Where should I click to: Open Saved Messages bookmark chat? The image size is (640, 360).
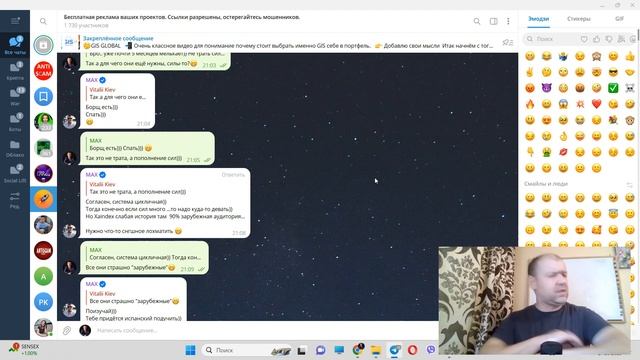[x=43, y=96]
